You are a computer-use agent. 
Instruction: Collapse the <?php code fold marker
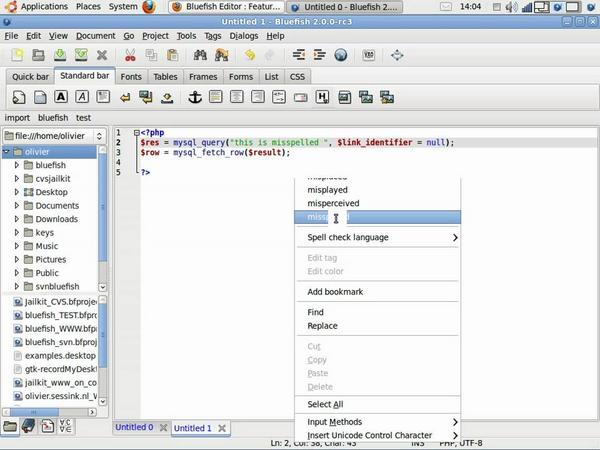(137, 133)
